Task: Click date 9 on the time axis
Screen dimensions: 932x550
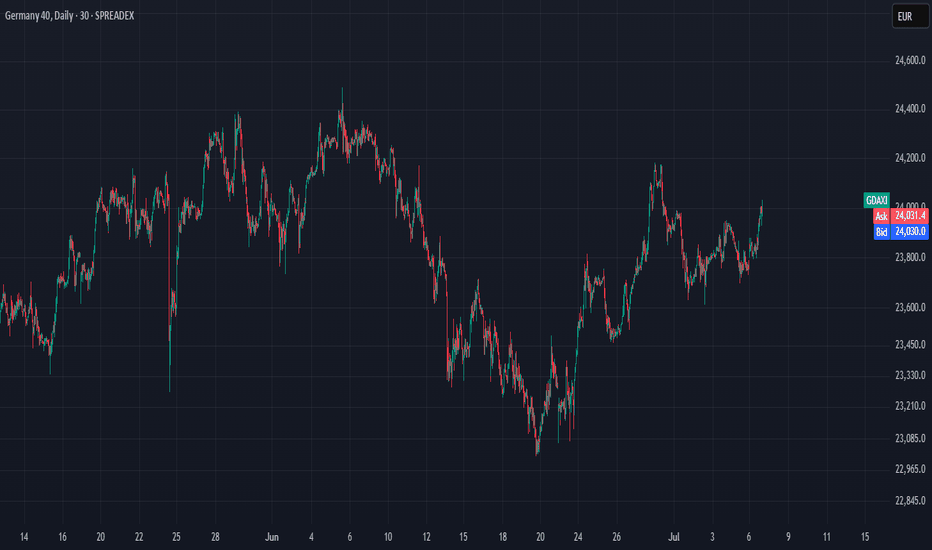Action: (788, 537)
